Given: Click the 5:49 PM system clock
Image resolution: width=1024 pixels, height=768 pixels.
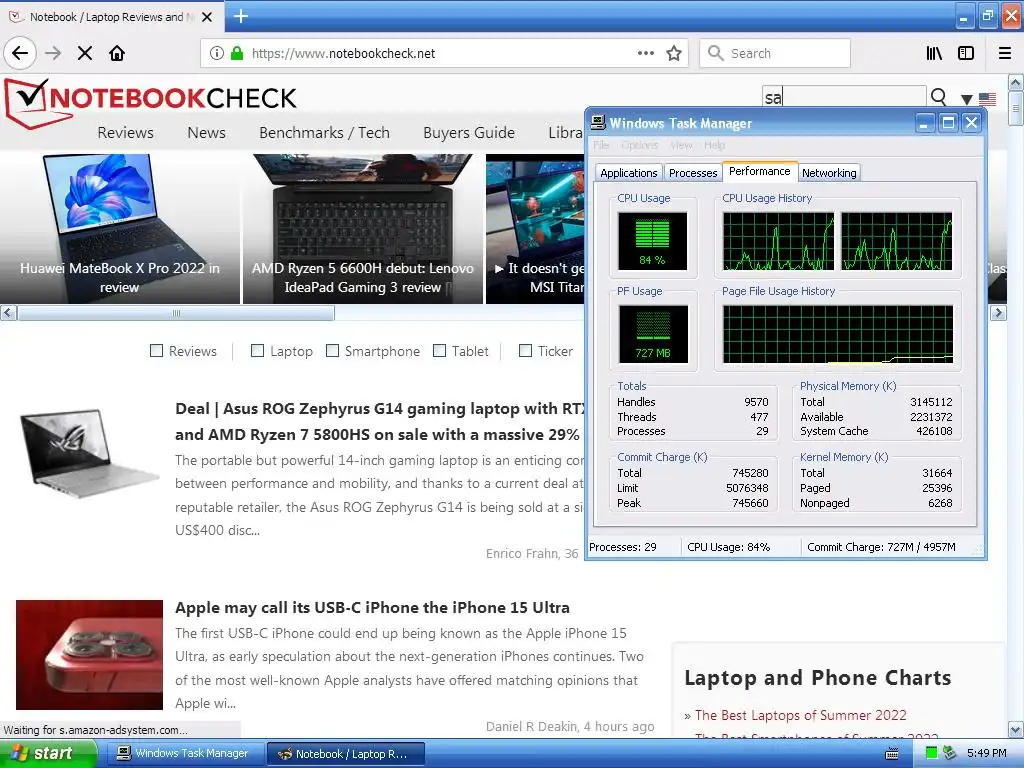Looking at the screenshot, I should click(986, 753).
